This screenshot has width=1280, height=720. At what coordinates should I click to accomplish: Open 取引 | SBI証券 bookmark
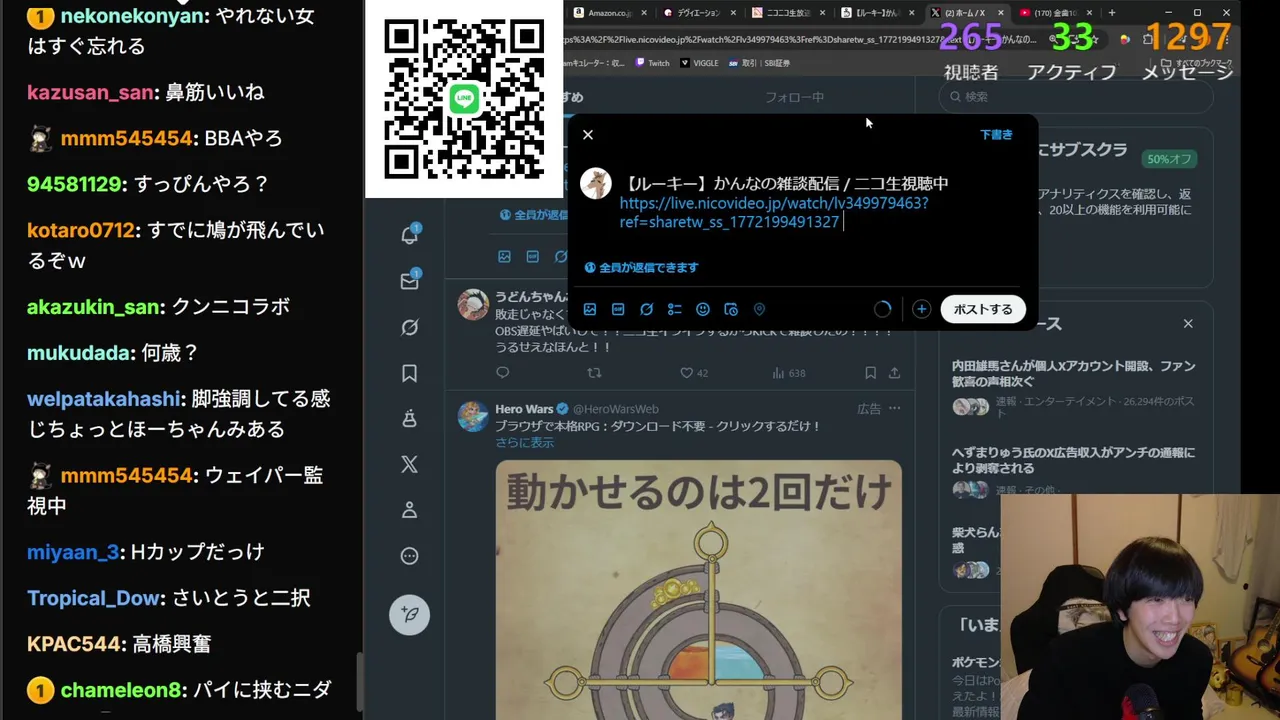[759, 63]
